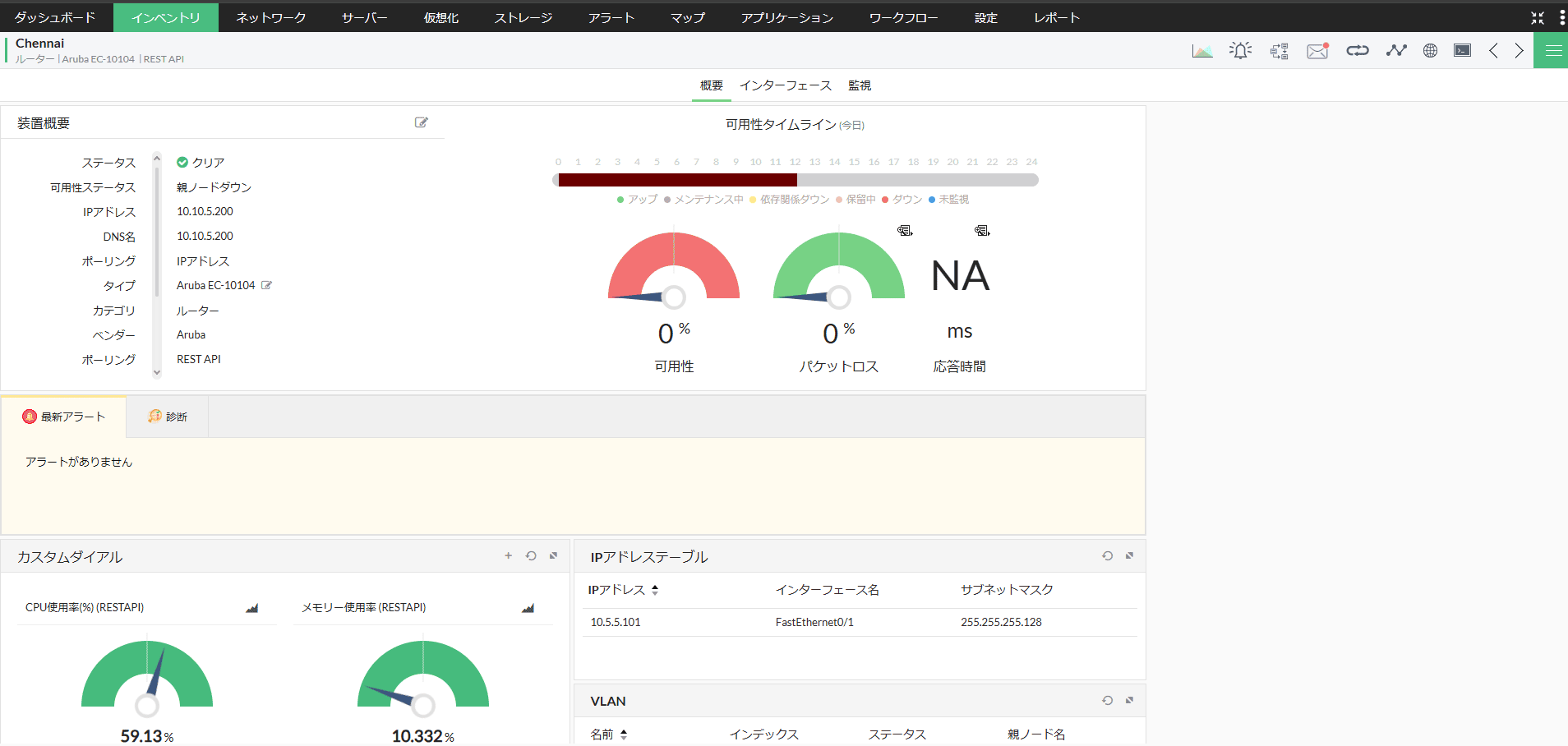The width and height of the screenshot is (1568, 746).
Task: Click the line graph trace icon
Action: 1396,51
